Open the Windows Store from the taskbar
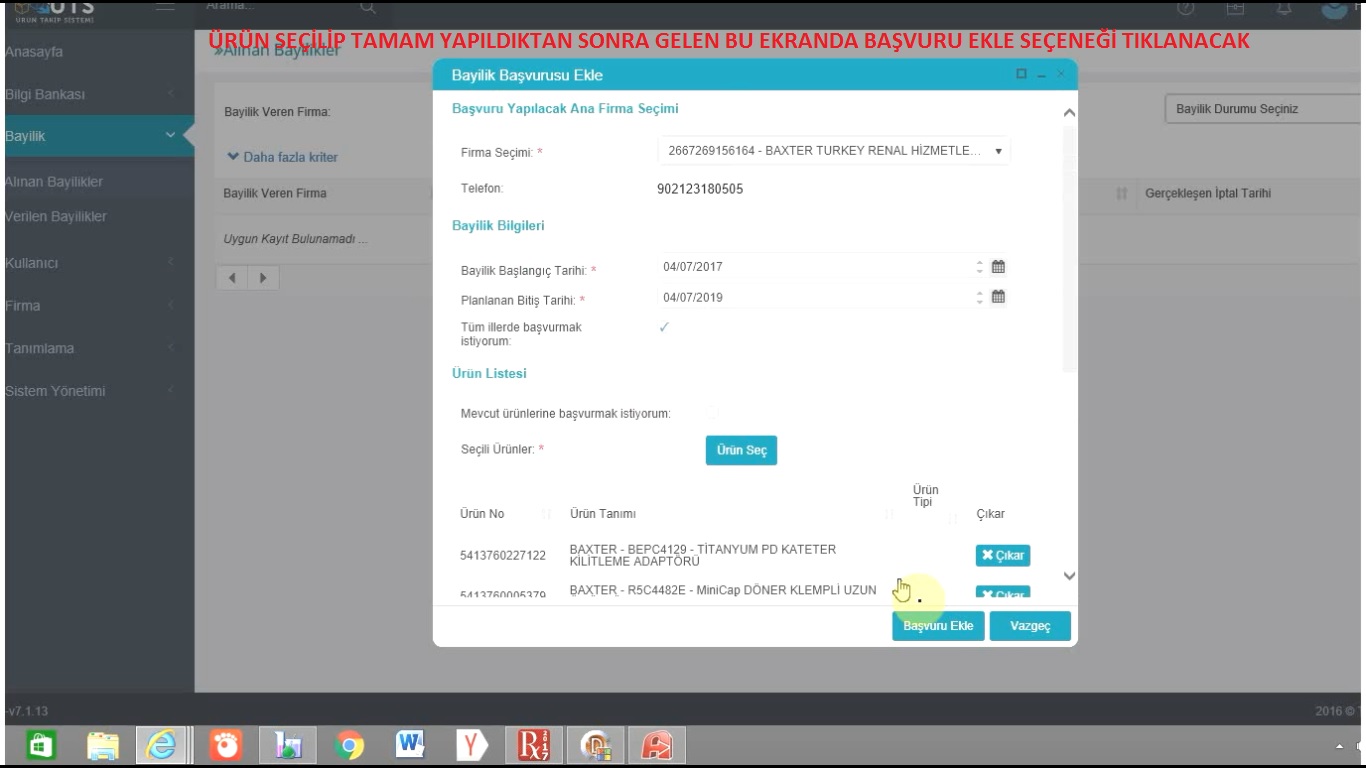The image size is (1366, 768). (39, 745)
